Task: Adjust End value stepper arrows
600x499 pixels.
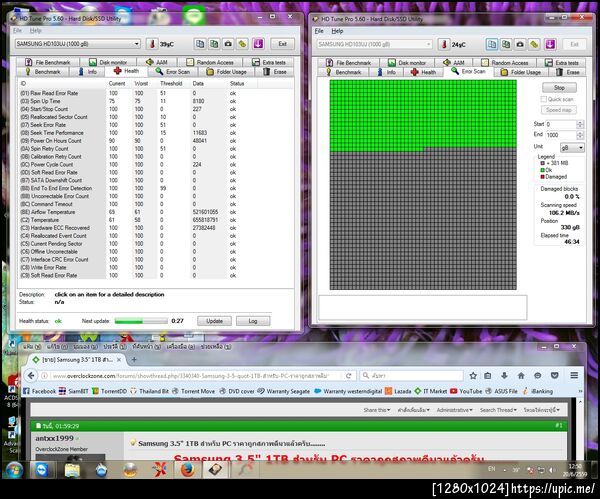Action: click(x=580, y=135)
